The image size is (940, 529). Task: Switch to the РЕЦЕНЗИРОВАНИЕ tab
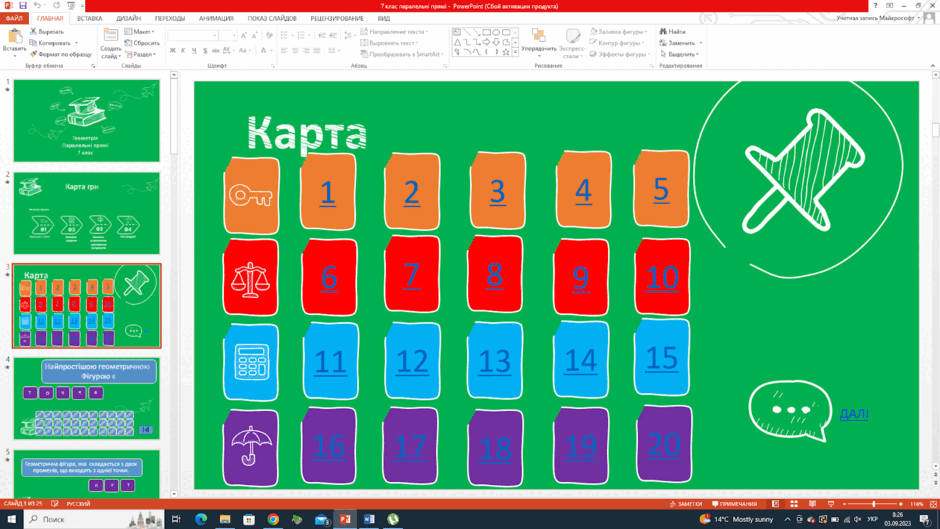pyautogui.click(x=337, y=19)
